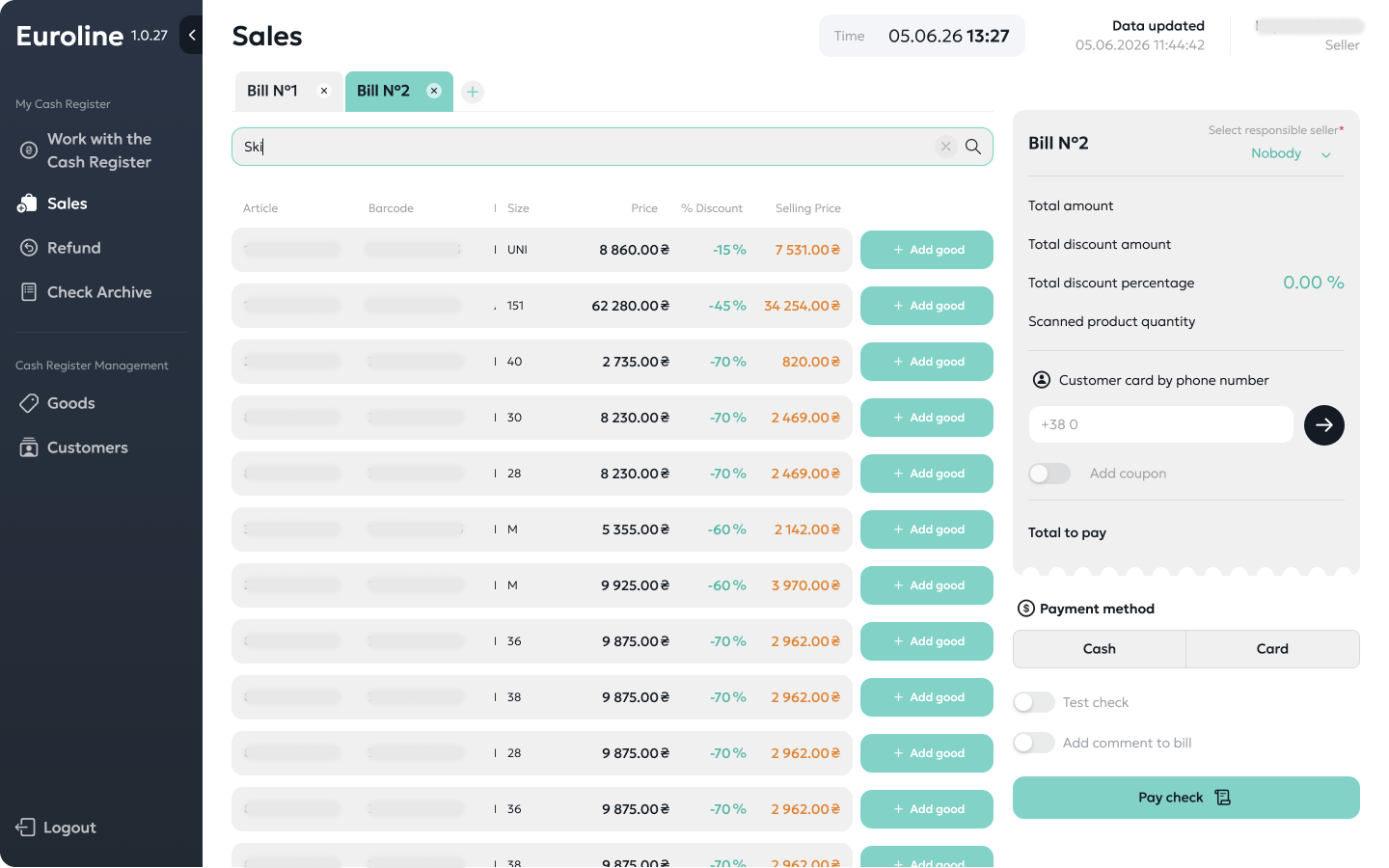1389x868 pixels.
Task: Open the responsible seller Nobody dropdown
Action: (x=1291, y=153)
